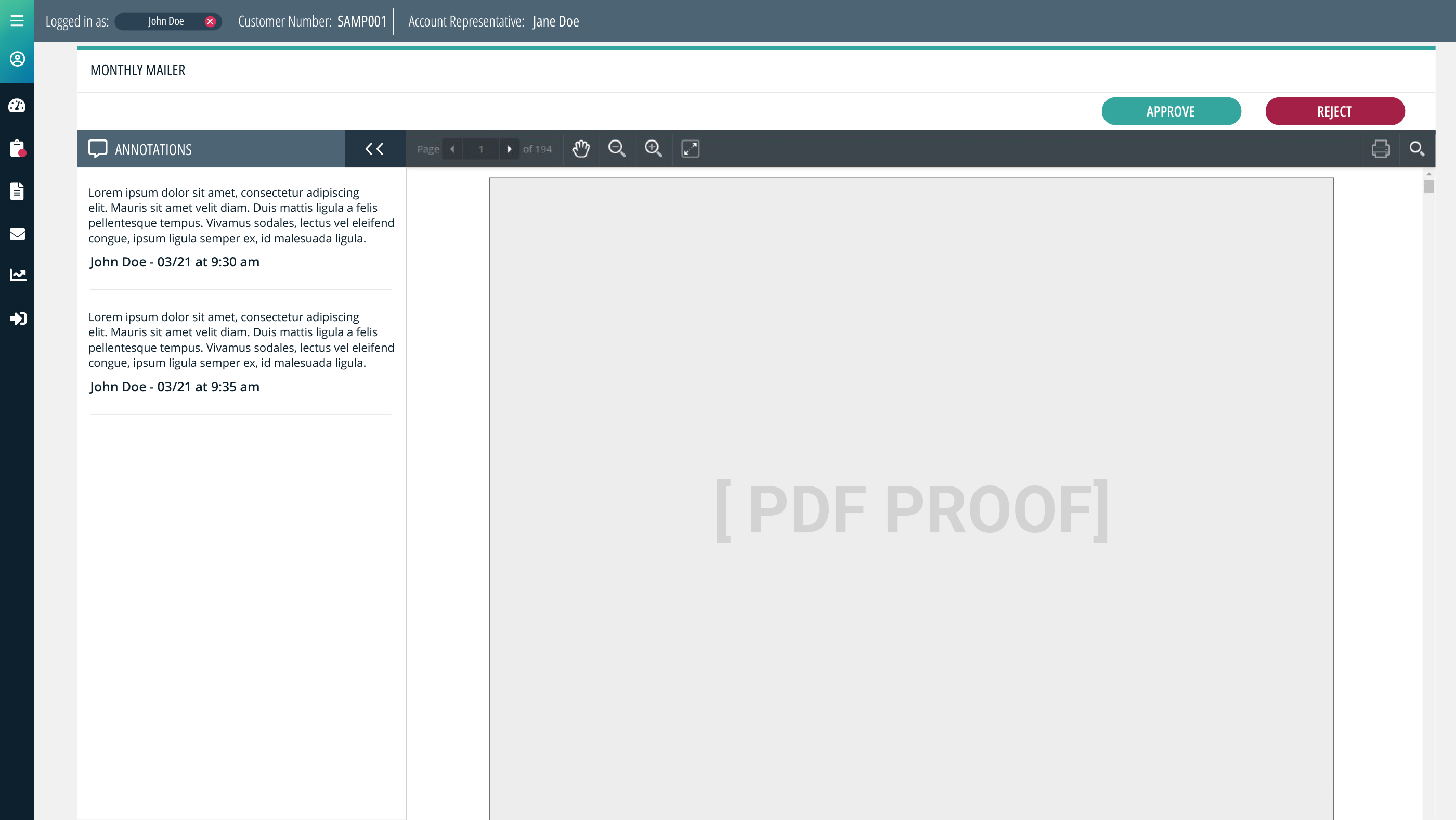Click the pan/hand tool icon
This screenshot has height=820, width=1456.
(x=581, y=148)
